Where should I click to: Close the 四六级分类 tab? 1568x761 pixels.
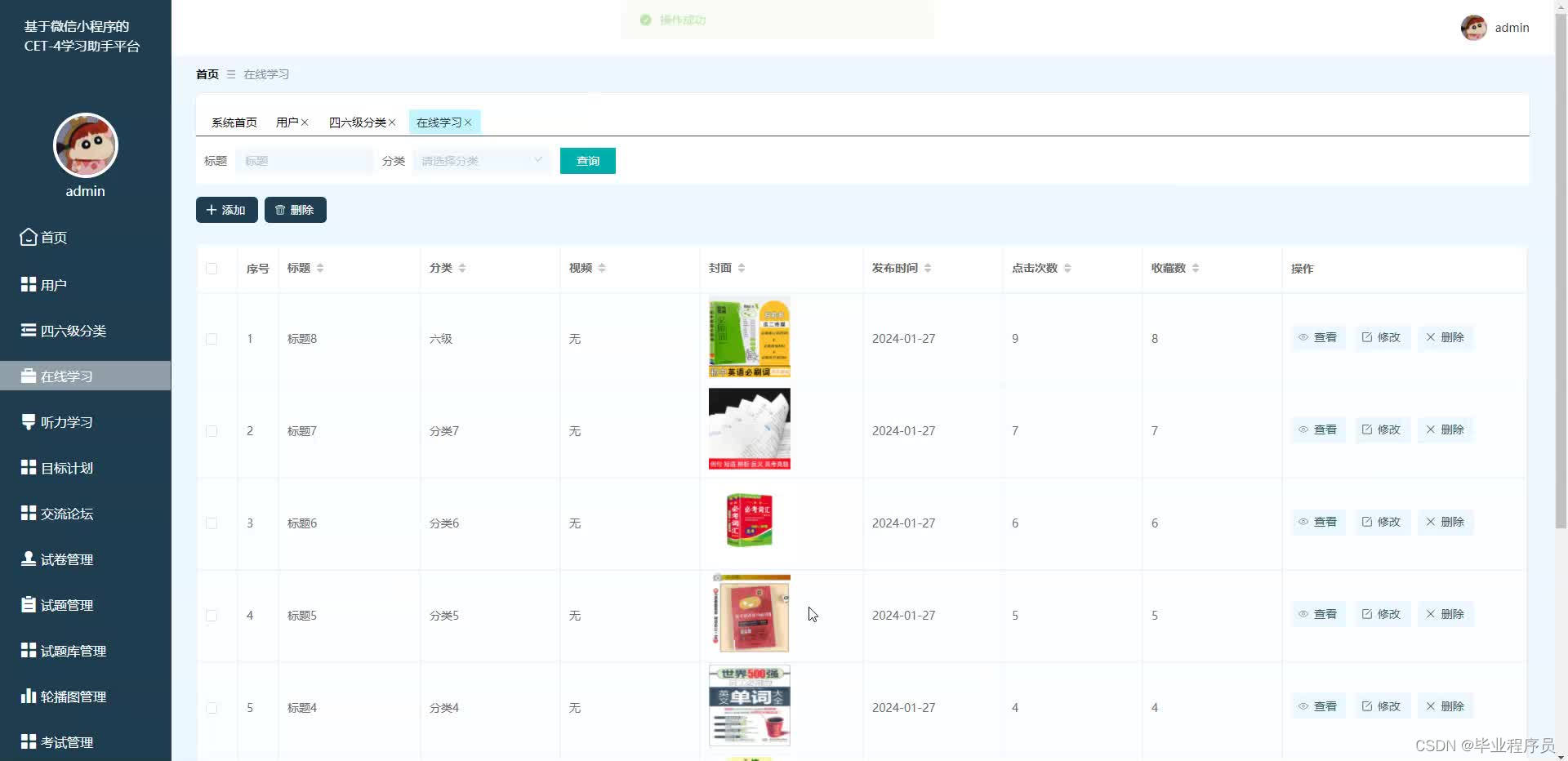click(x=392, y=122)
